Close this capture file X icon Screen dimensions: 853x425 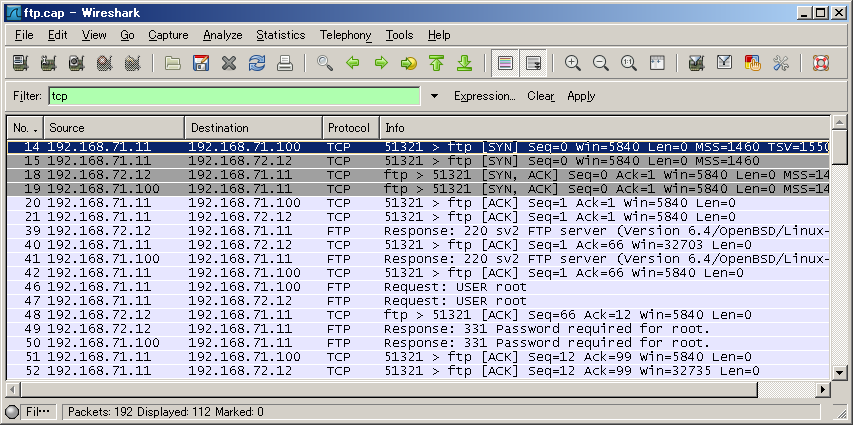(229, 63)
